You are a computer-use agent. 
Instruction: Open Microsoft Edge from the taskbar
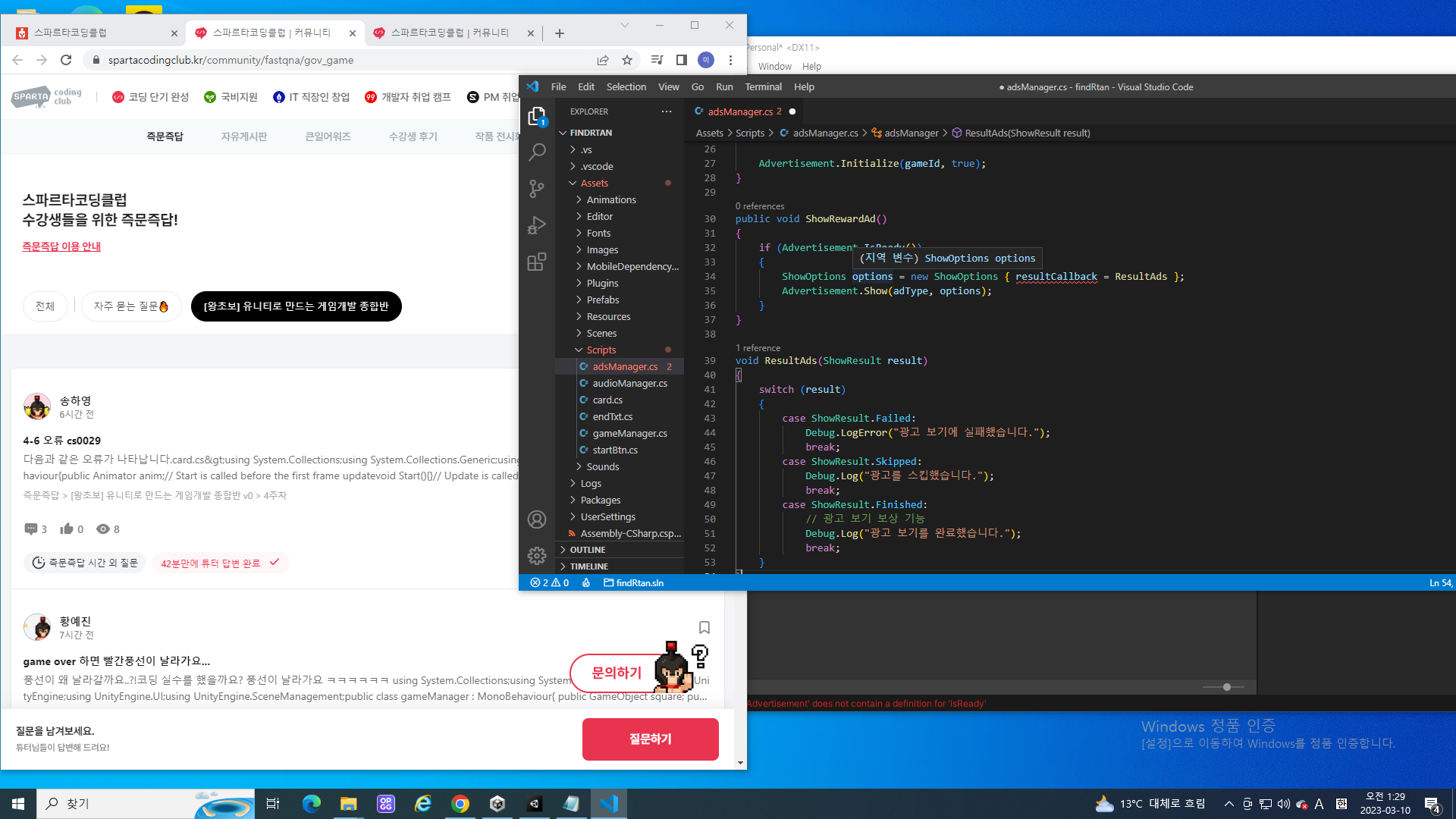312,804
